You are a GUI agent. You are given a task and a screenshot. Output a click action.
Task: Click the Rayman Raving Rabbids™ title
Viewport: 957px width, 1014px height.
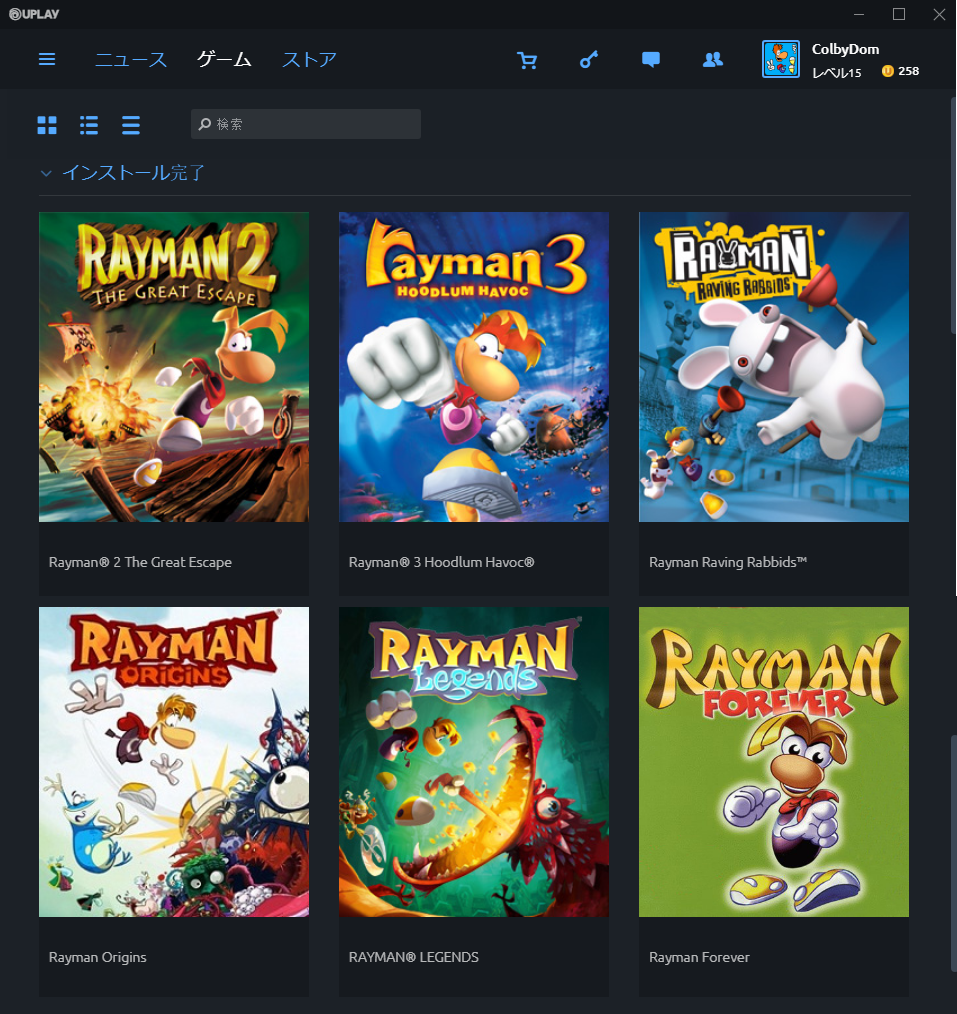(x=728, y=562)
